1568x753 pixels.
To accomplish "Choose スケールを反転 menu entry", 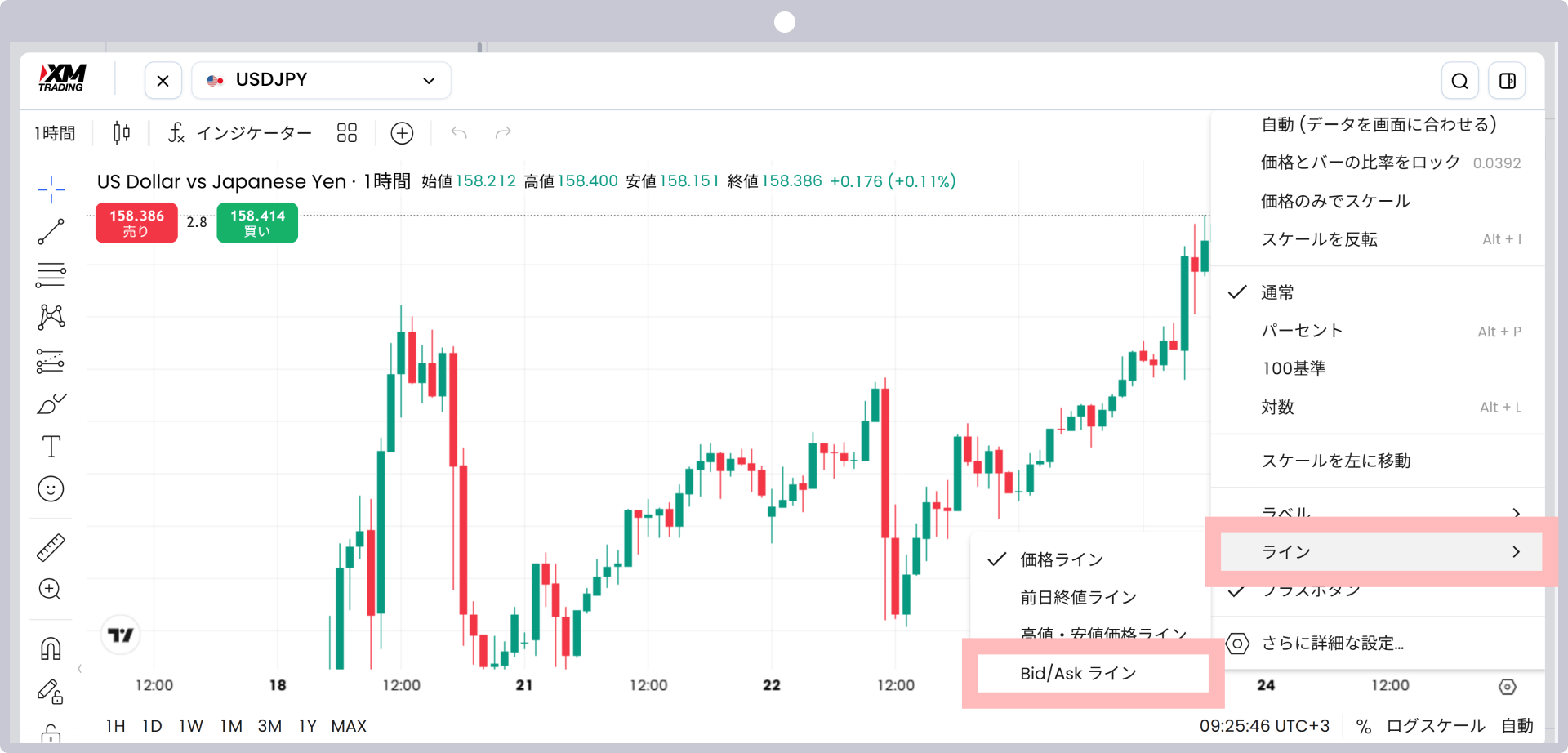I will pos(1378,239).
